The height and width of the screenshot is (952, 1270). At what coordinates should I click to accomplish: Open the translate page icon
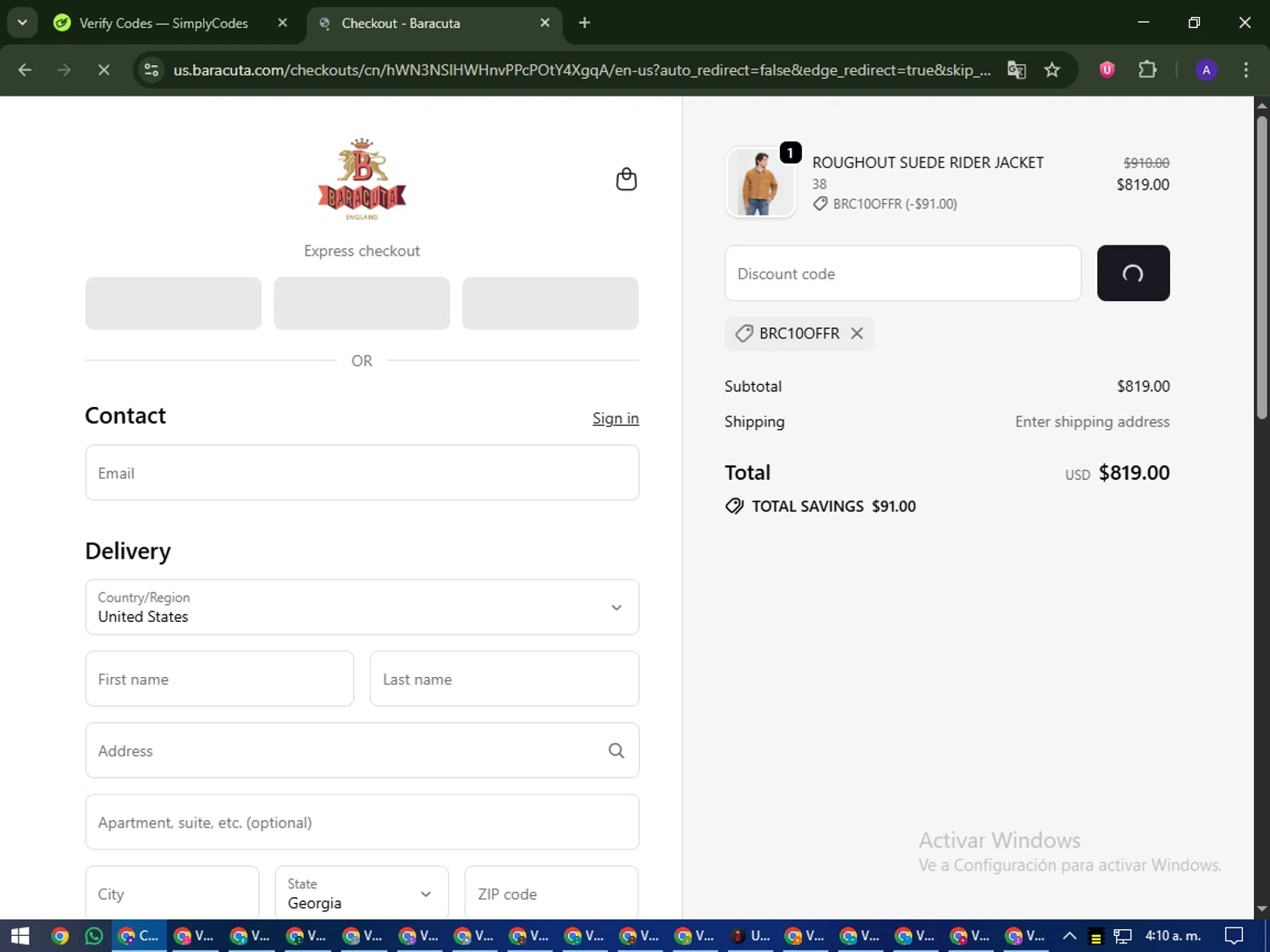coord(1016,70)
